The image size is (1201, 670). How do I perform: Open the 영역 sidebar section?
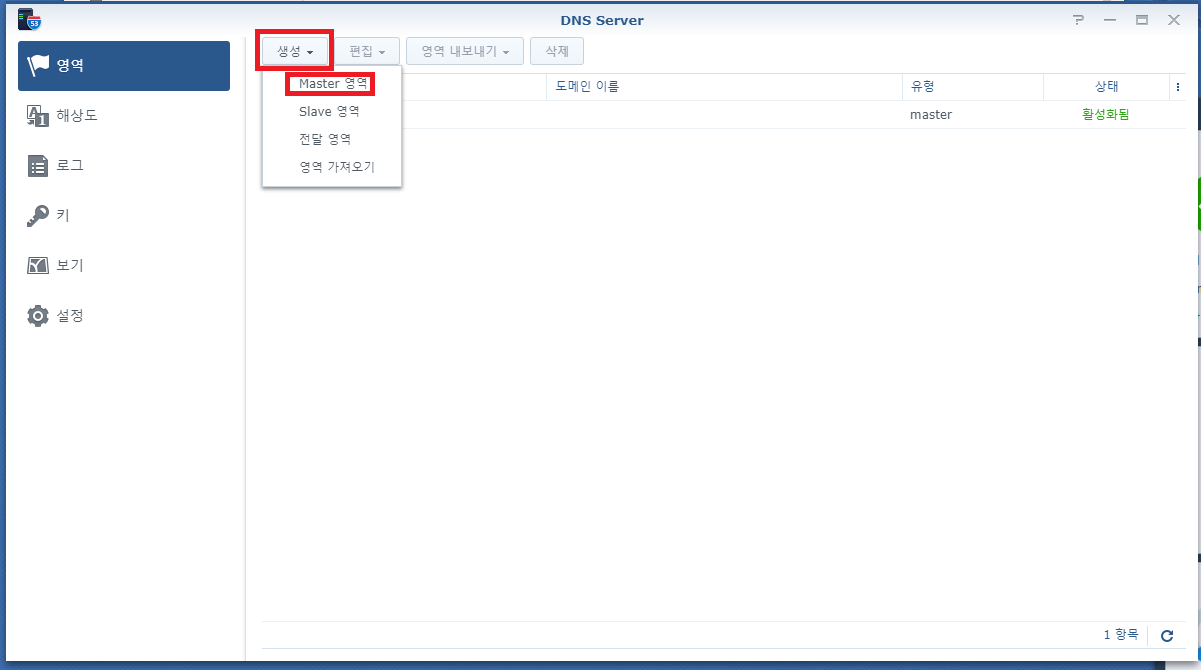tap(124, 66)
